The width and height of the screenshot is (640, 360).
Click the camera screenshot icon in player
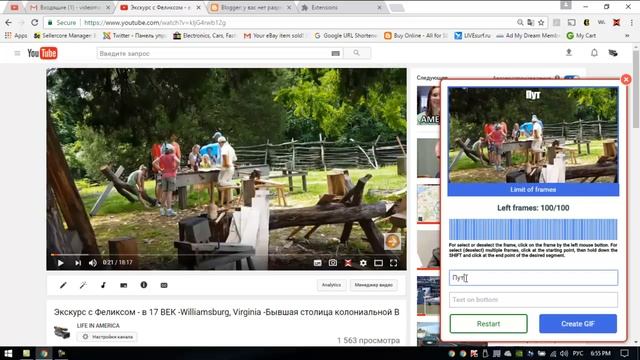pyautogui.click(x=333, y=263)
